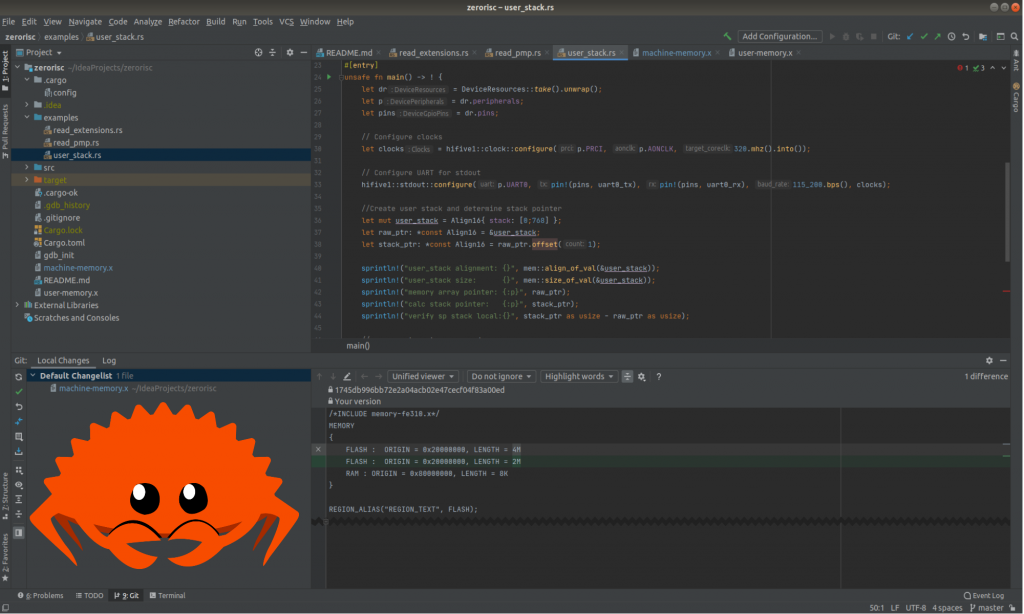This screenshot has height=614, width=1024.
Task: Push commits using the green arrow Git icon
Action: (x=938, y=35)
